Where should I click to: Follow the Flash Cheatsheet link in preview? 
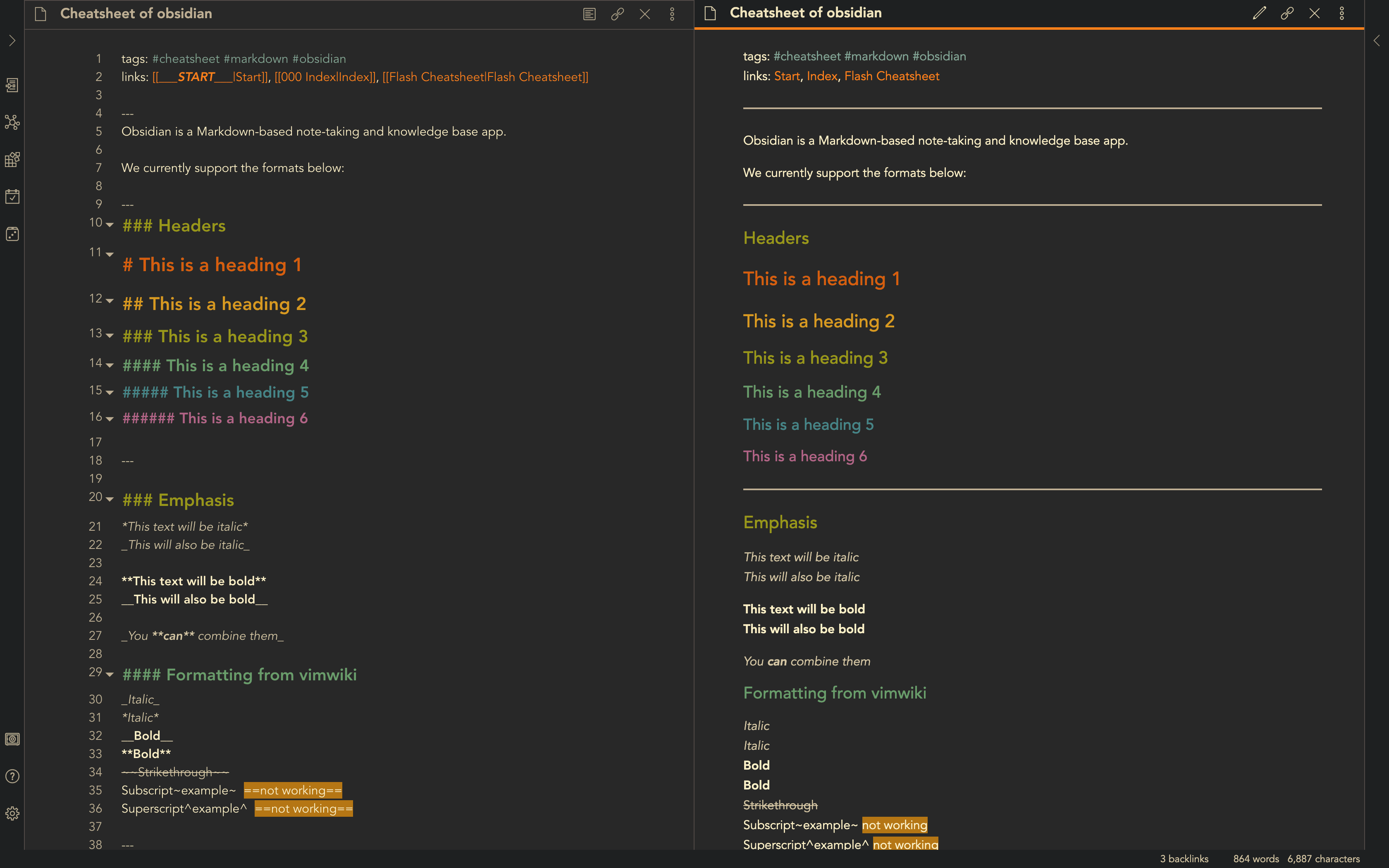click(x=891, y=76)
